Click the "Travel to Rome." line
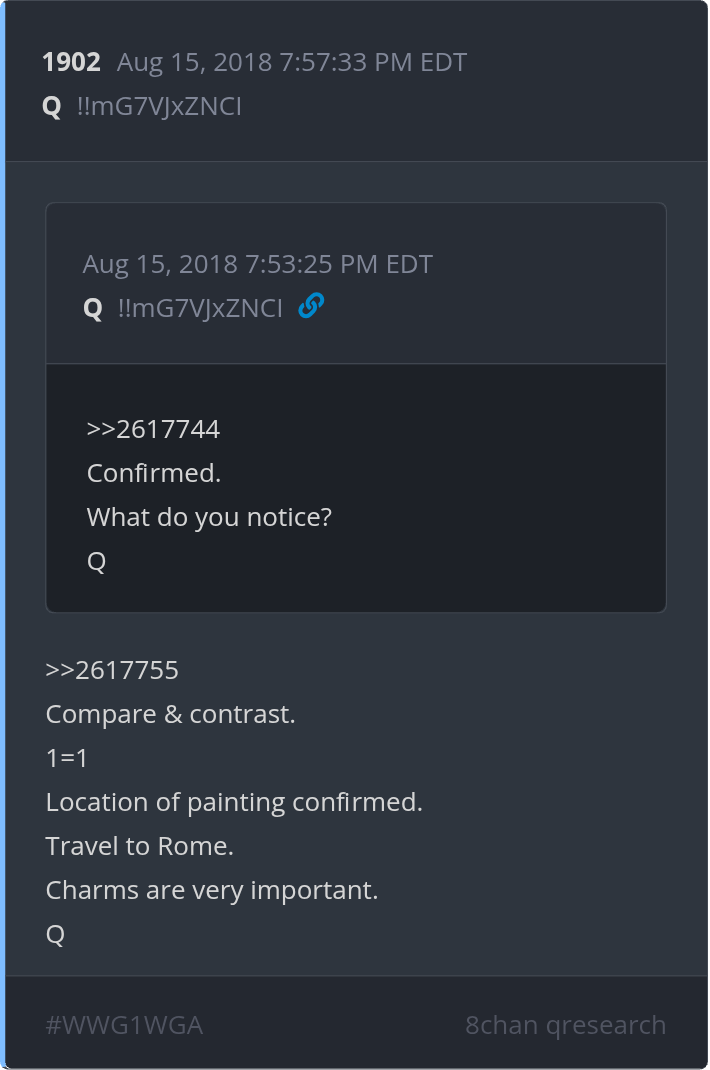Viewport: 710px width, 1070px height. tap(139, 846)
